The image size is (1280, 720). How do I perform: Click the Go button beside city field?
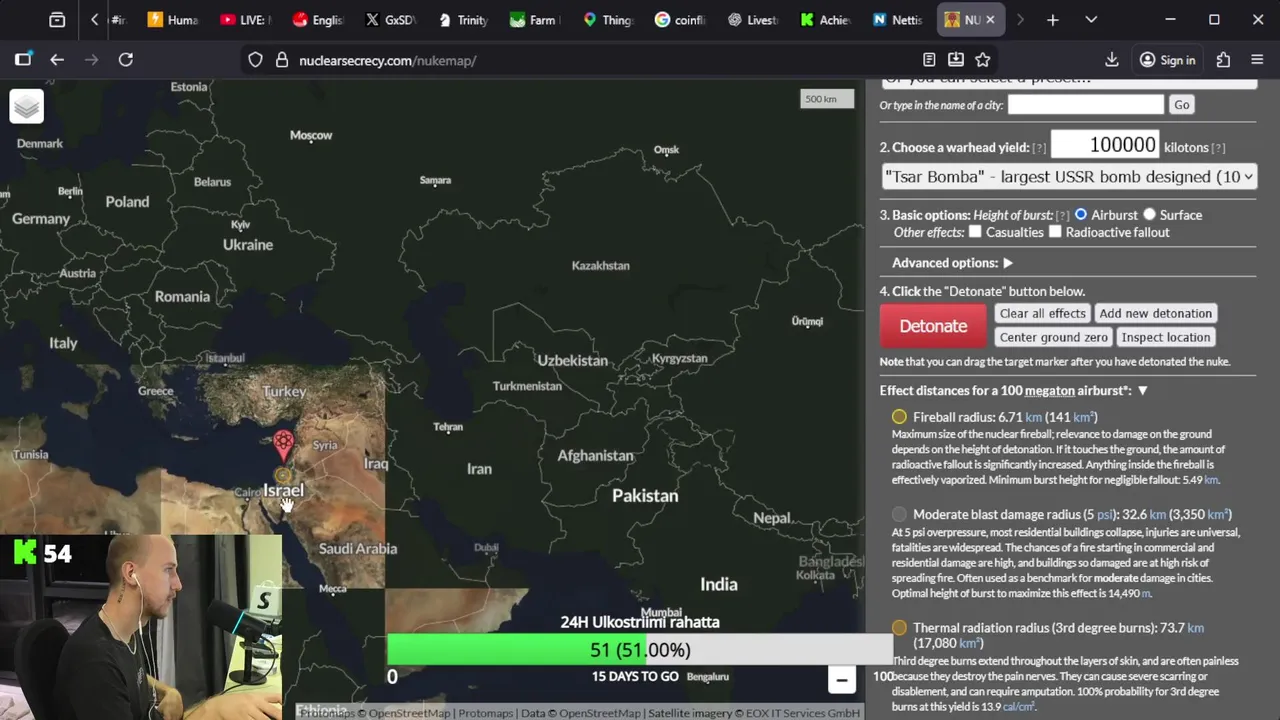tap(1182, 105)
